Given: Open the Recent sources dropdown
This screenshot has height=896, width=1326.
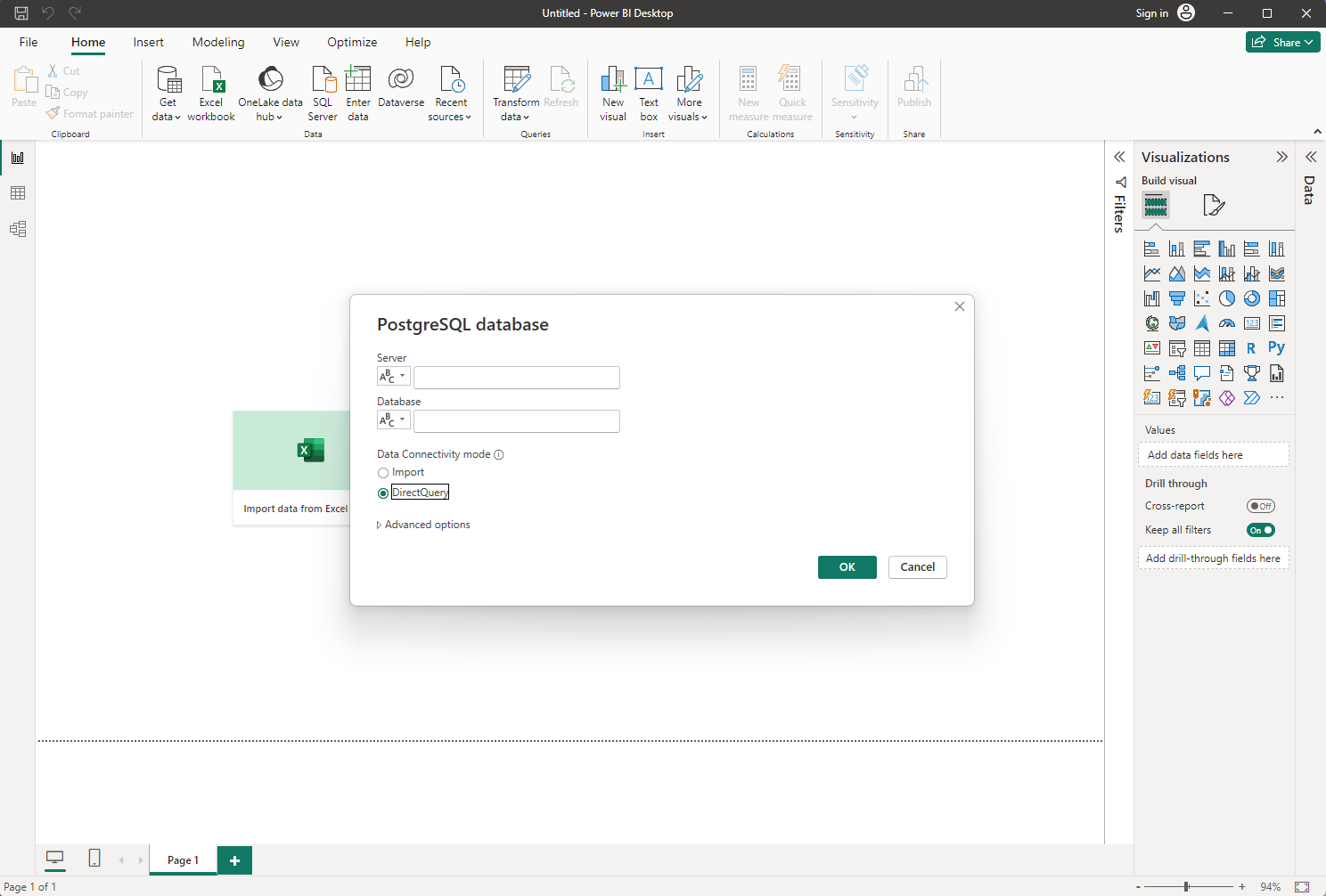Looking at the screenshot, I should 450,94.
